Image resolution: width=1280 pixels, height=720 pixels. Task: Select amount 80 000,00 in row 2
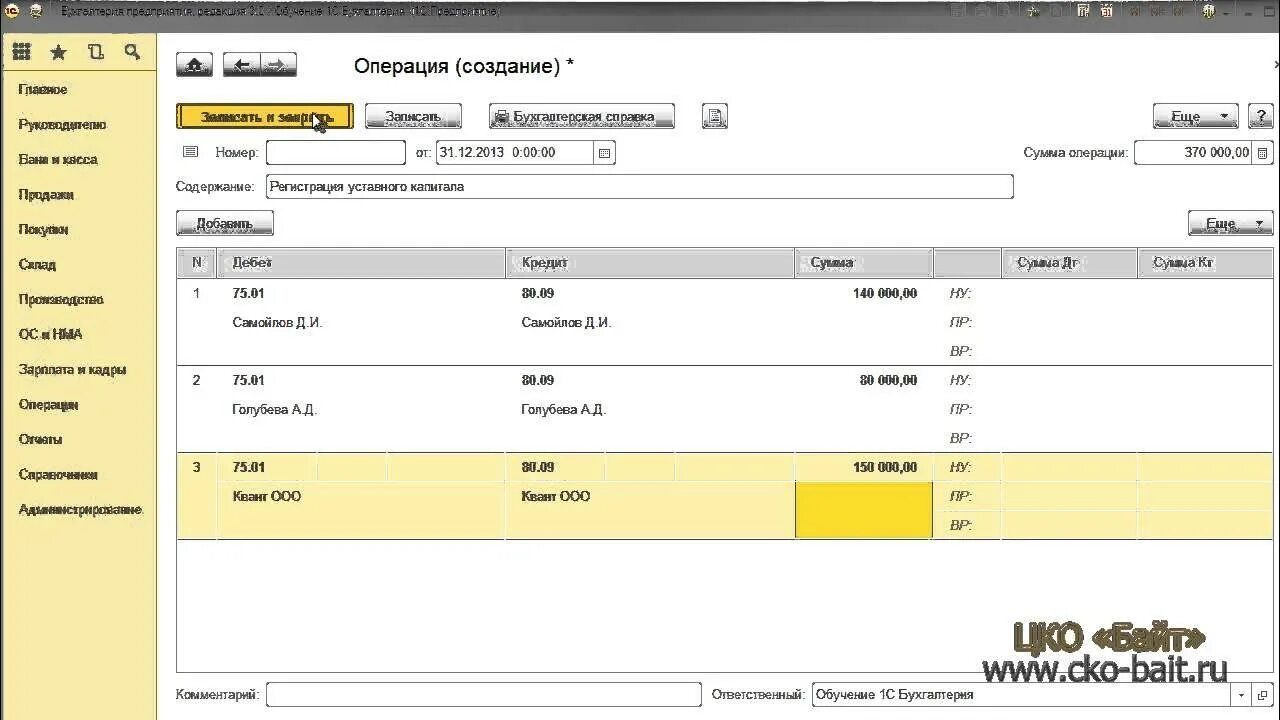pyautogui.click(x=888, y=381)
